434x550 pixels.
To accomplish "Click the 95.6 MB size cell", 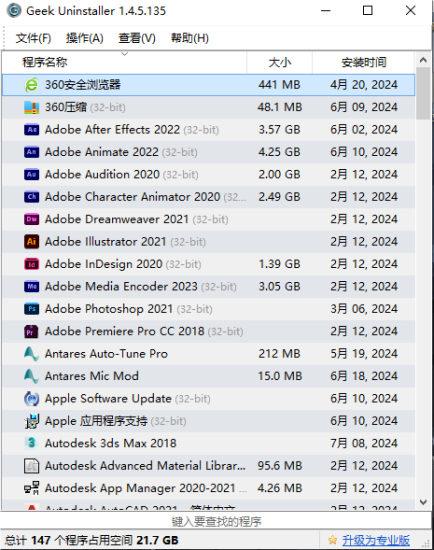I will 280,466.
